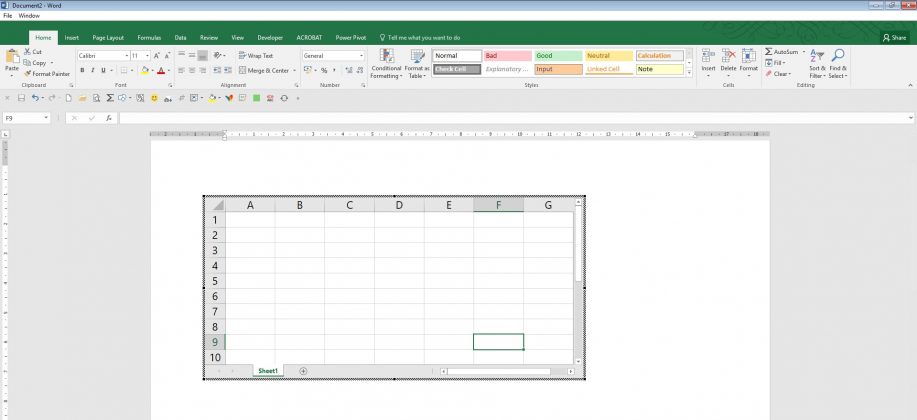The image size is (917, 420).
Task: Click the Share button
Action: click(x=894, y=37)
